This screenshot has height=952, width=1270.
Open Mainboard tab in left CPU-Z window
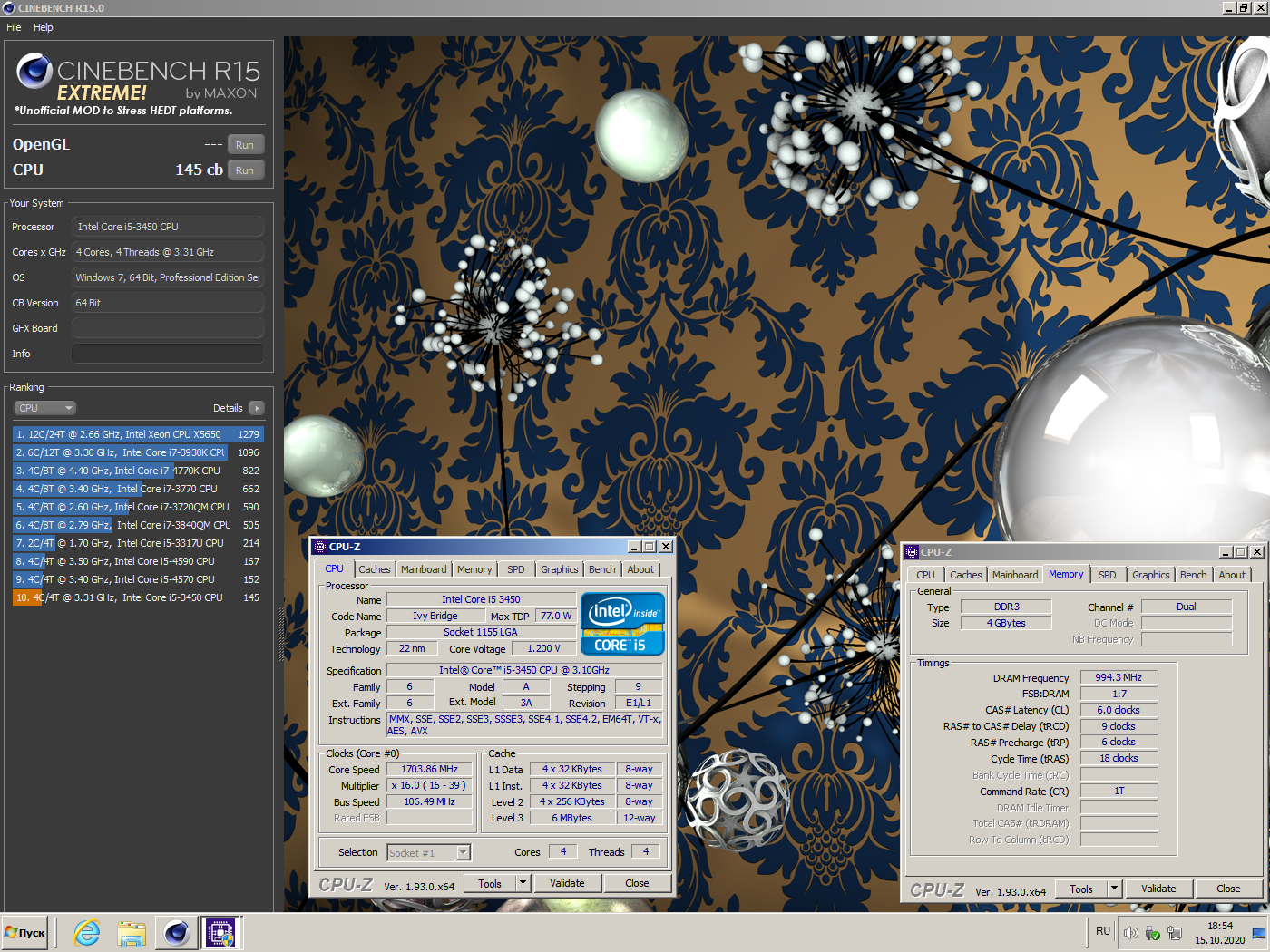pos(424,569)
